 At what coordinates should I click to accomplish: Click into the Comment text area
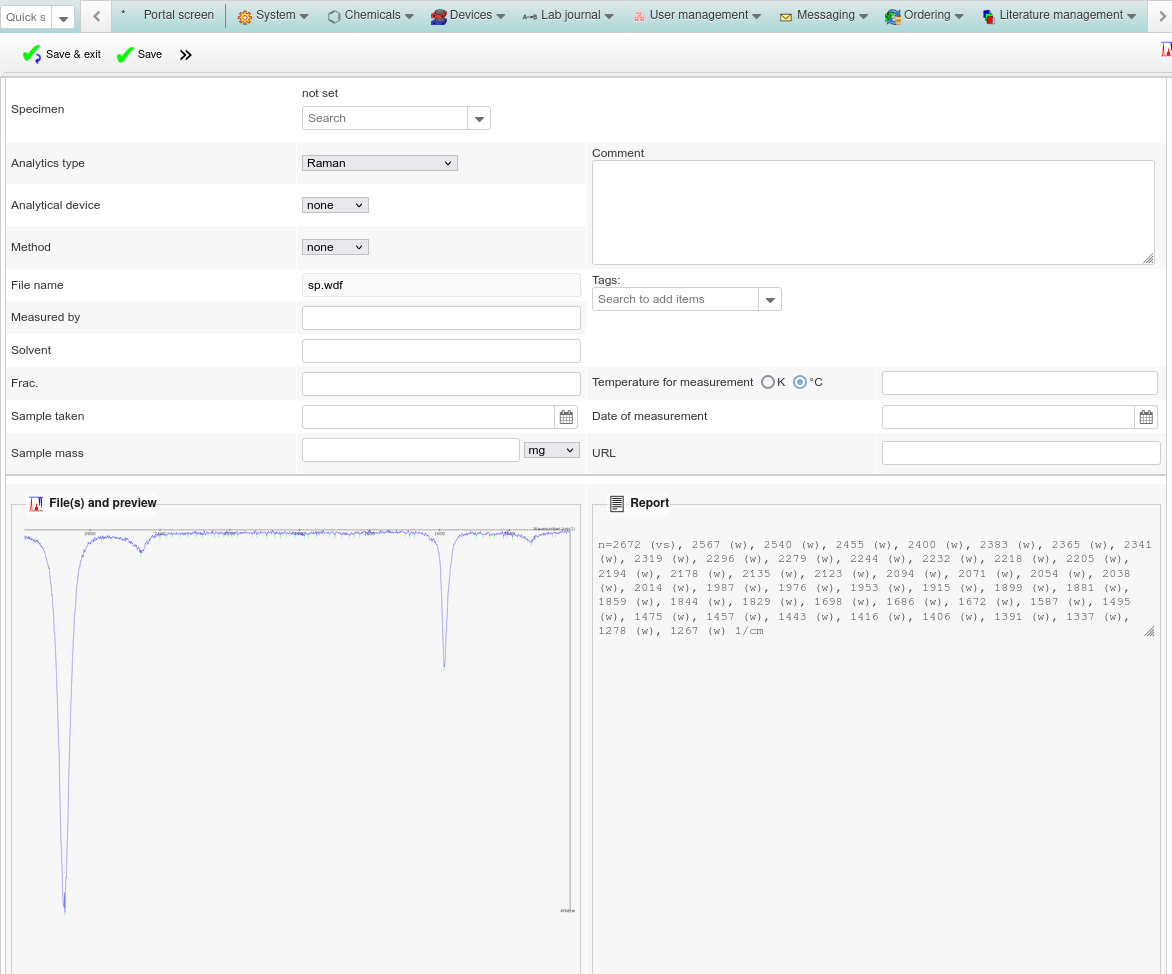click(872, 212)
